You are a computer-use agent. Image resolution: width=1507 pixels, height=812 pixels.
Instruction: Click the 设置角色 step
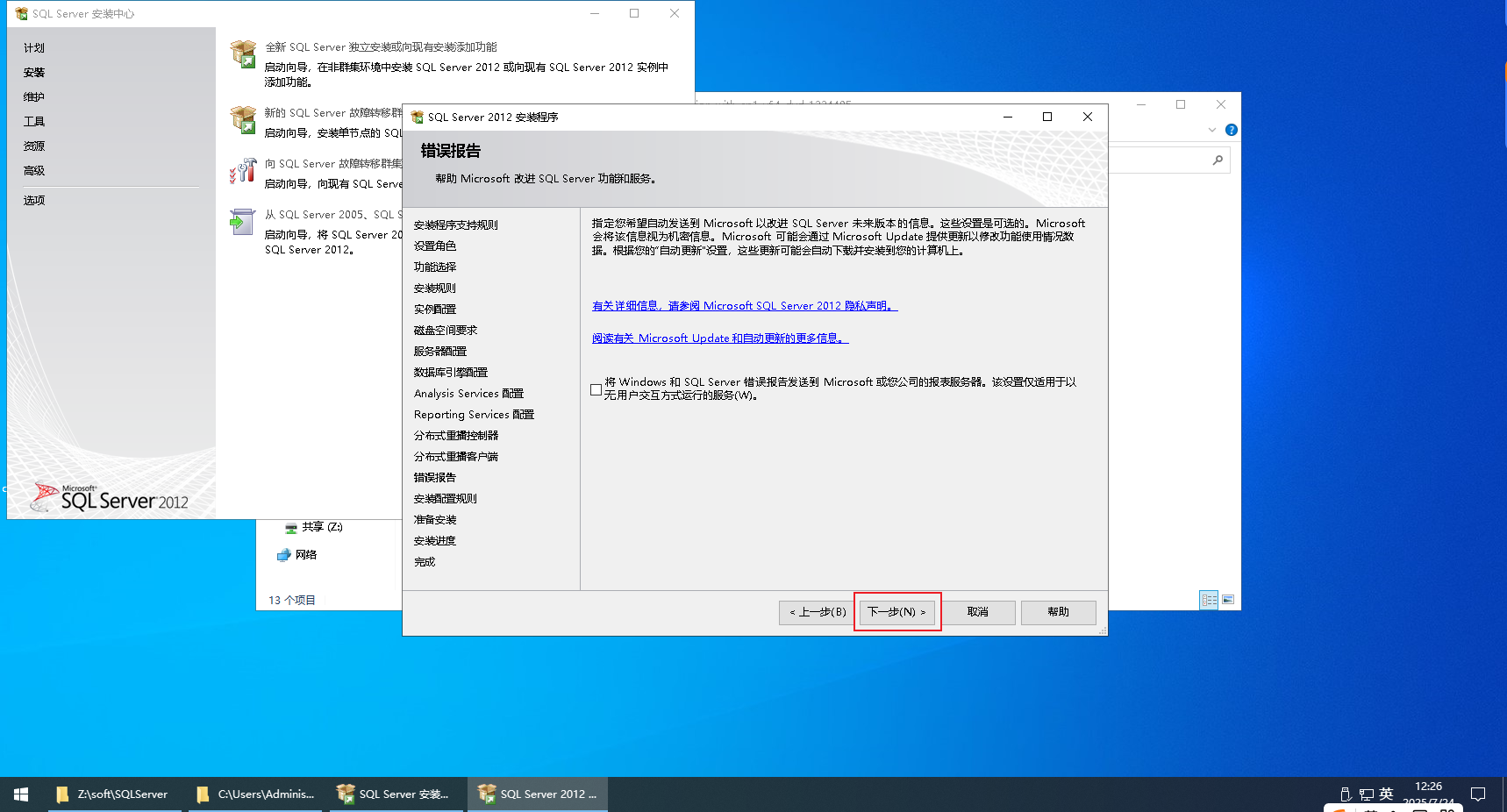pos(435,246)
